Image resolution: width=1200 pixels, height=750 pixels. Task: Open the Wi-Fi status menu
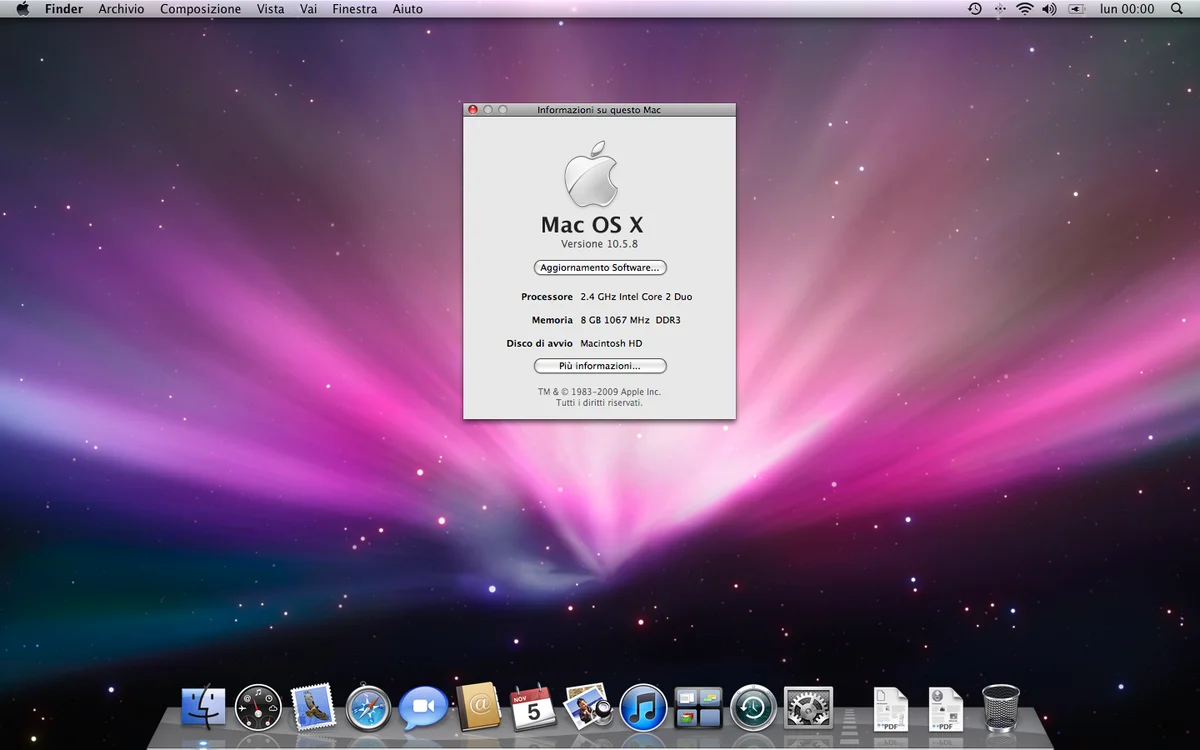click(1025, 9)
